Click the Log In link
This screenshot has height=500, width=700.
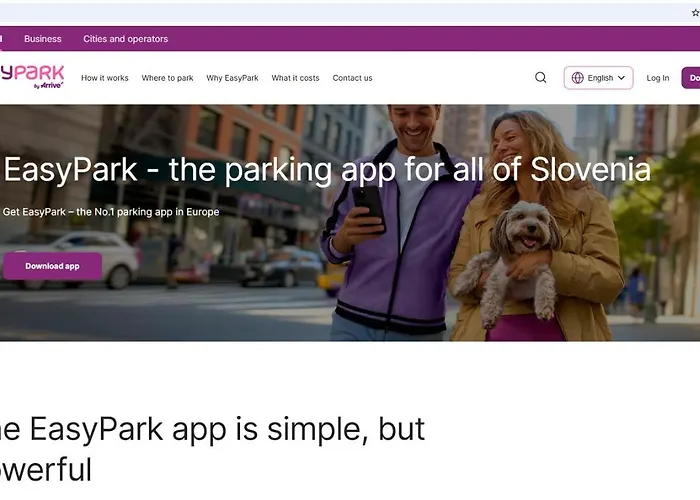point(658,78)
